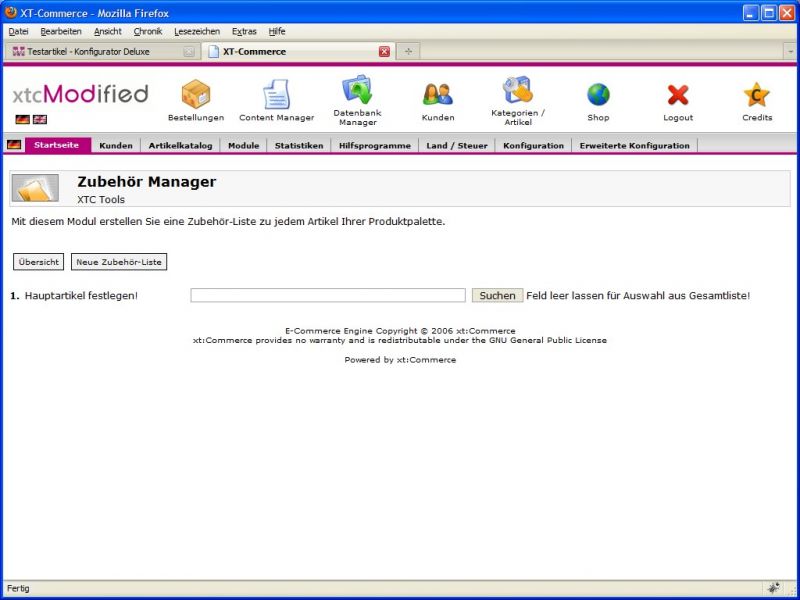Viewport: 800px width, 600px height.
Task: Open the Credits star icon
Action: tap(757, 95)
